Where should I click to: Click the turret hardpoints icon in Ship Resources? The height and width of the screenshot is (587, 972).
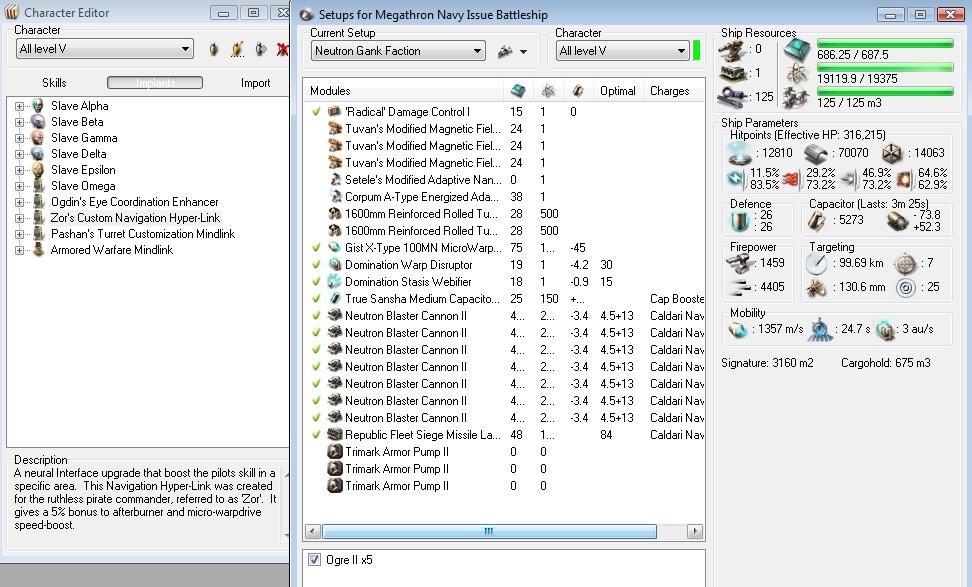click(x=733, y=50)
